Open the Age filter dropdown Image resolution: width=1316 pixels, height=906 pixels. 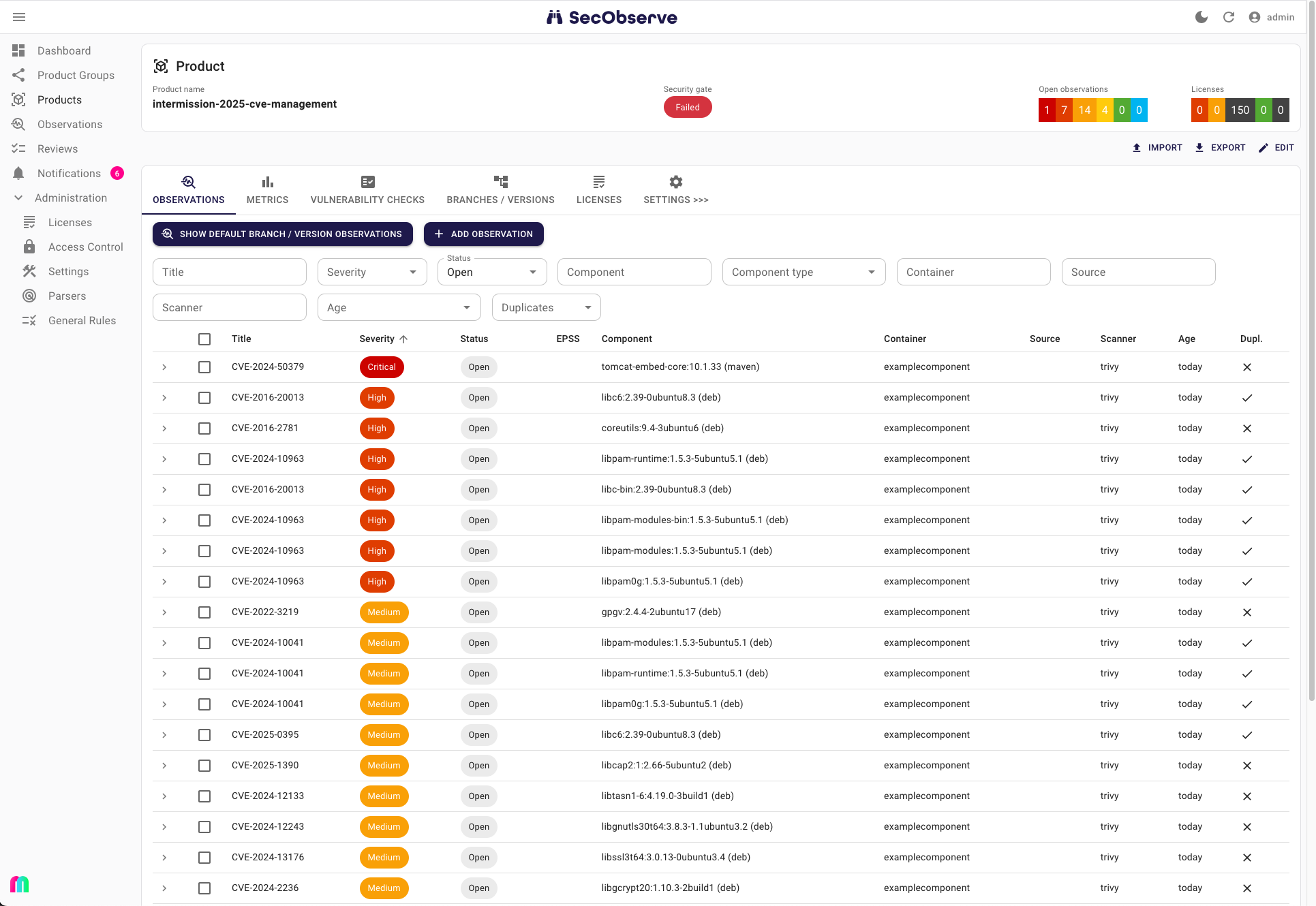(x=399, y=307)
